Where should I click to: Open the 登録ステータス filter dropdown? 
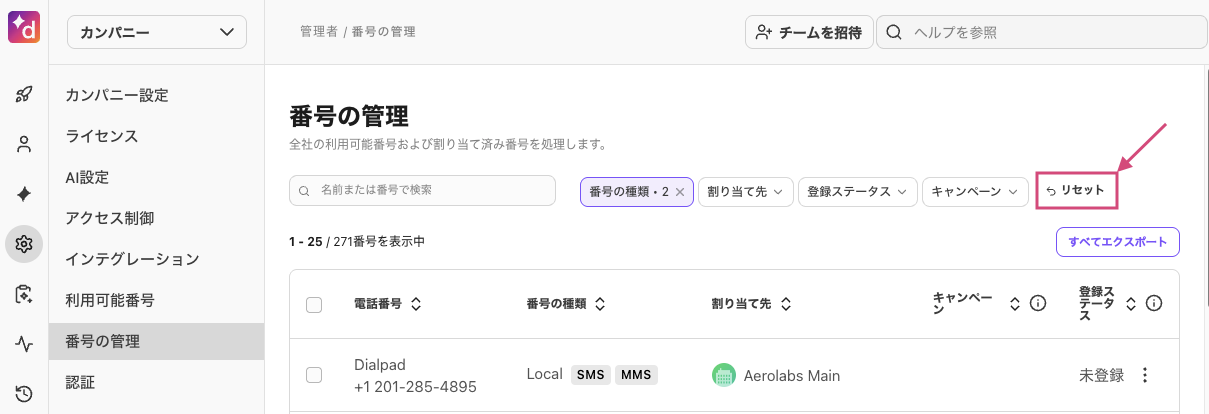(x=857, y=192)
